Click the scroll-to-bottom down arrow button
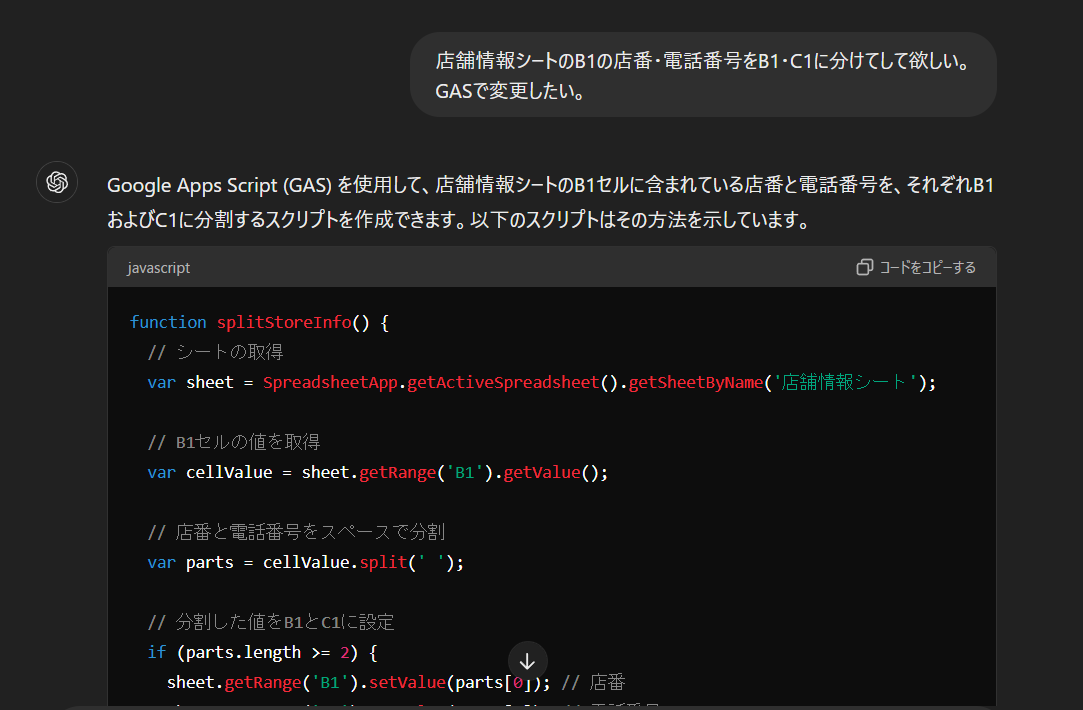Viewport: 1083px width, 710px height. (x=528, y=661)
